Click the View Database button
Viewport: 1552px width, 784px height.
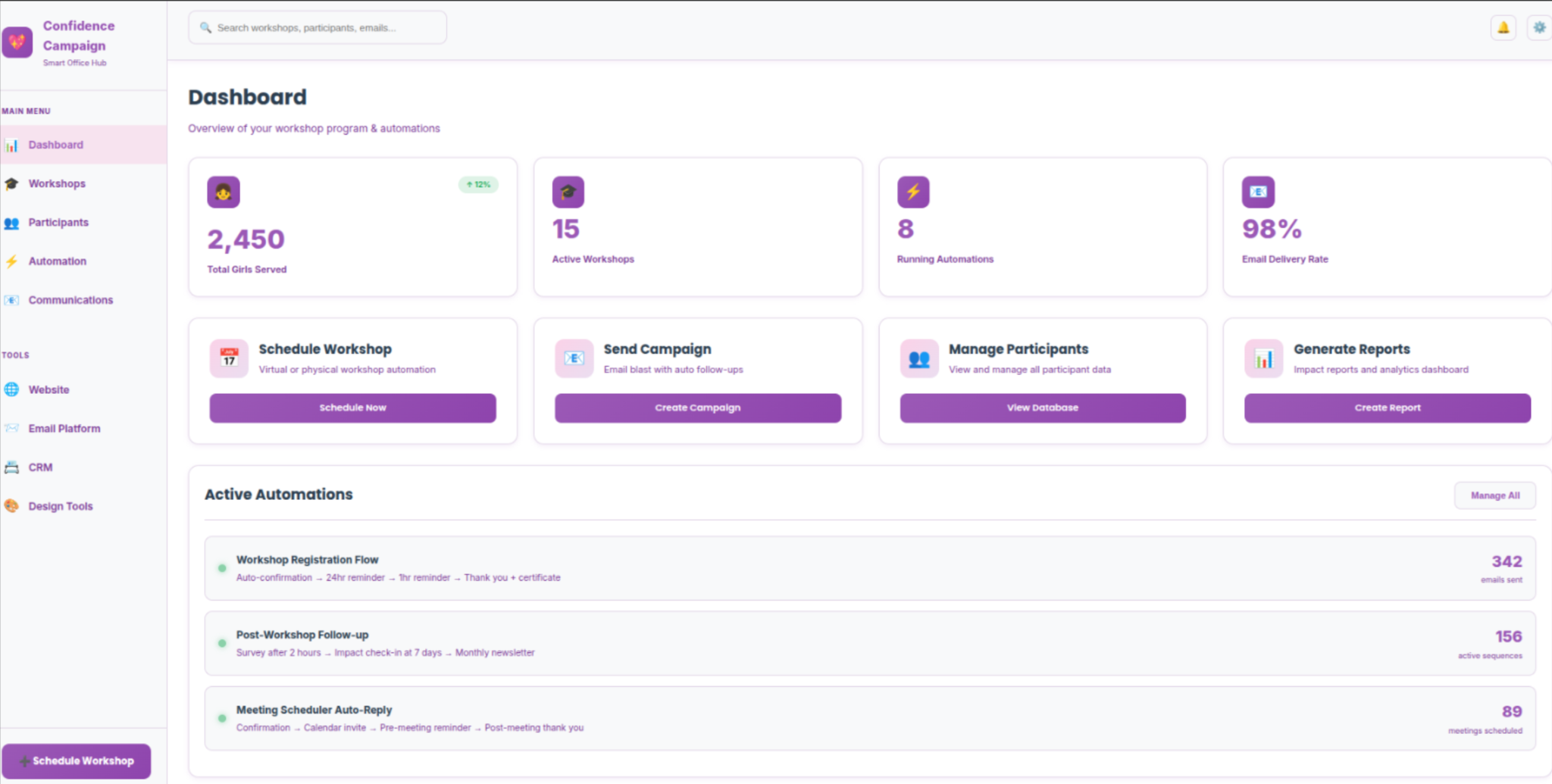(x=1043, y=408)
